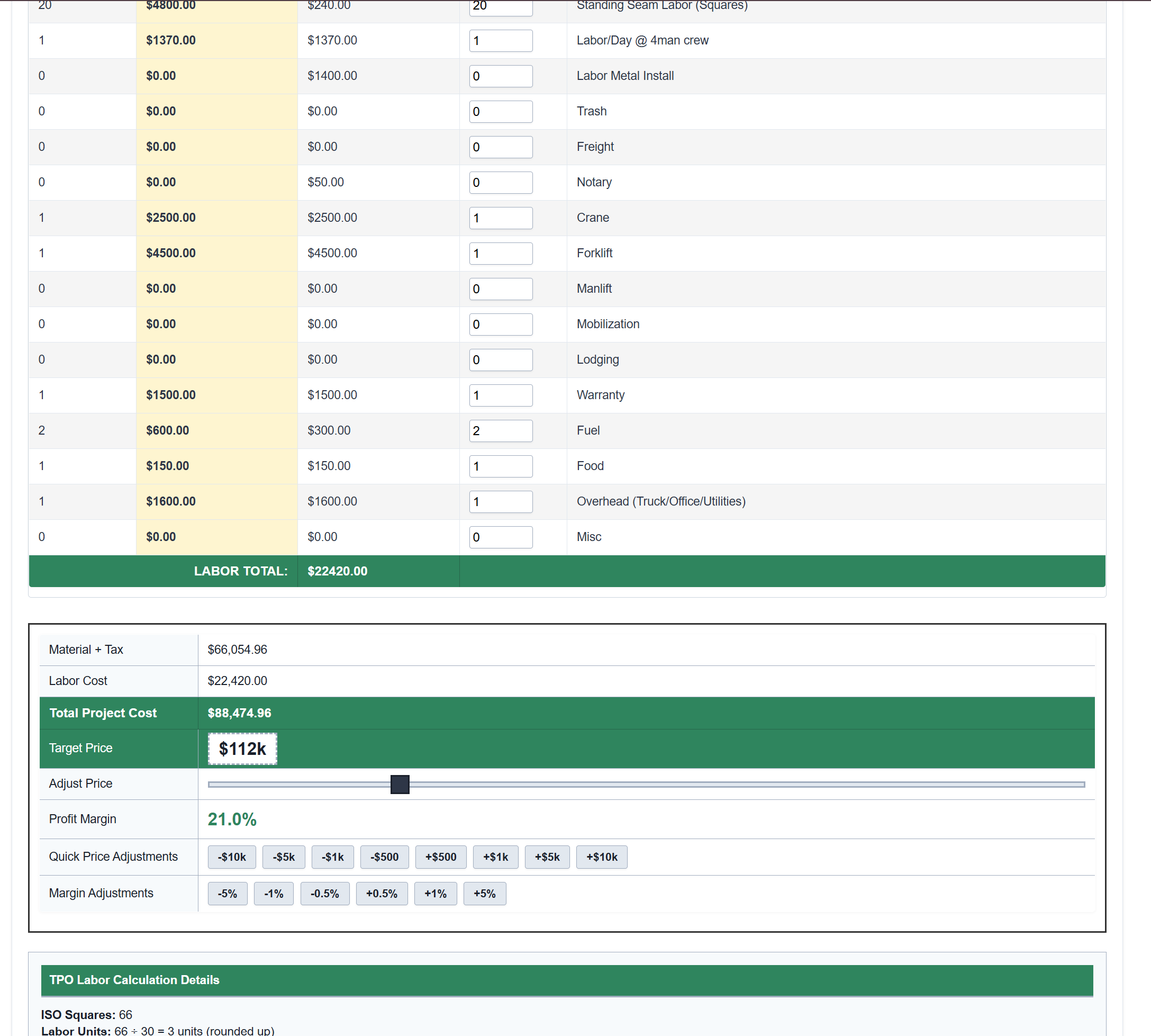
Task: Click the +$5k adjustment button
Action: [547, 857]
